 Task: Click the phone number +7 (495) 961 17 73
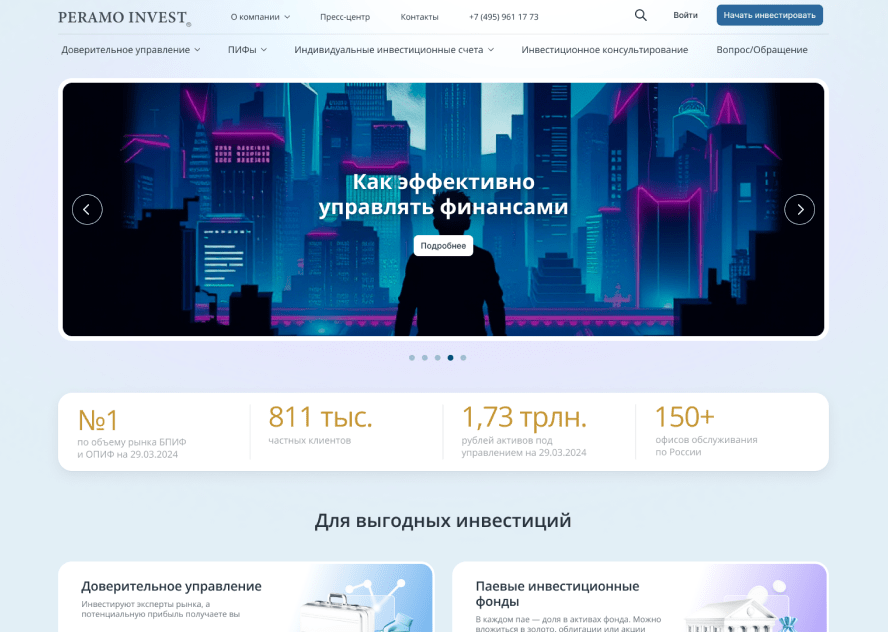503,17
